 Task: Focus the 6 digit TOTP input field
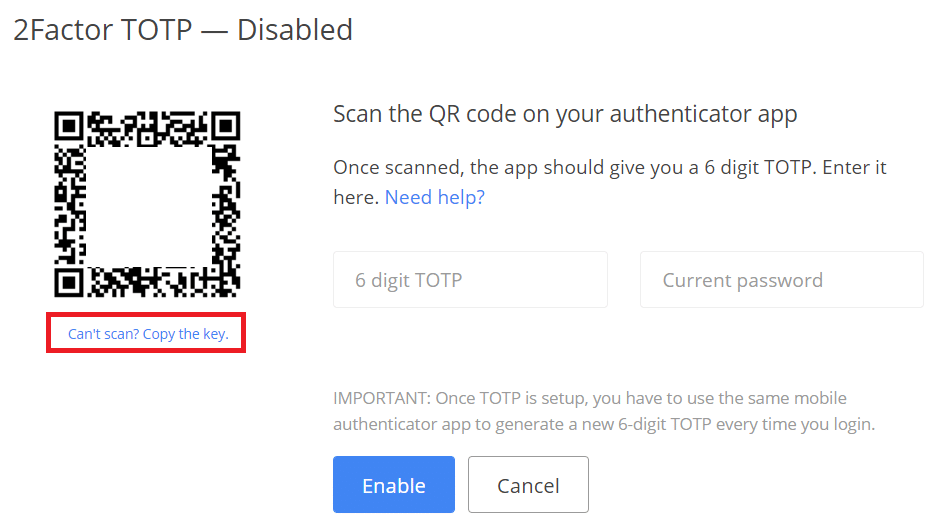470,279
